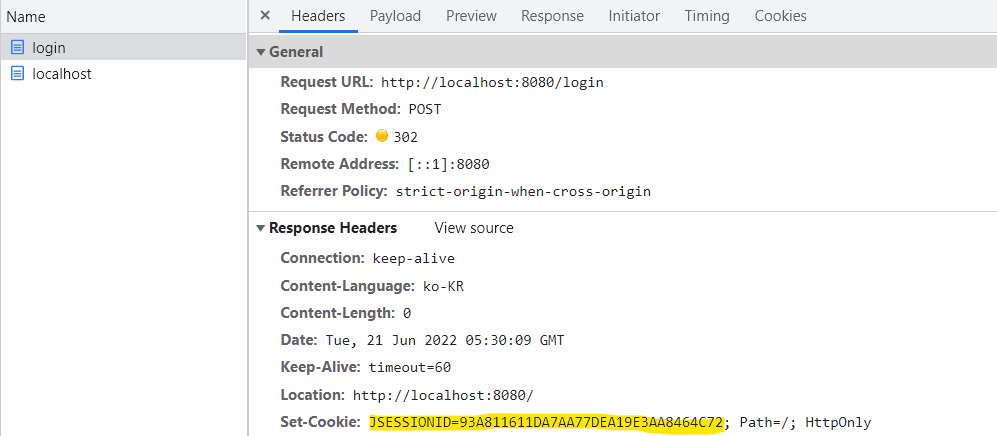The width and height of the screenshot is (997, 436).
Task: Open the Preview tab
Action: tap(471, 17)
